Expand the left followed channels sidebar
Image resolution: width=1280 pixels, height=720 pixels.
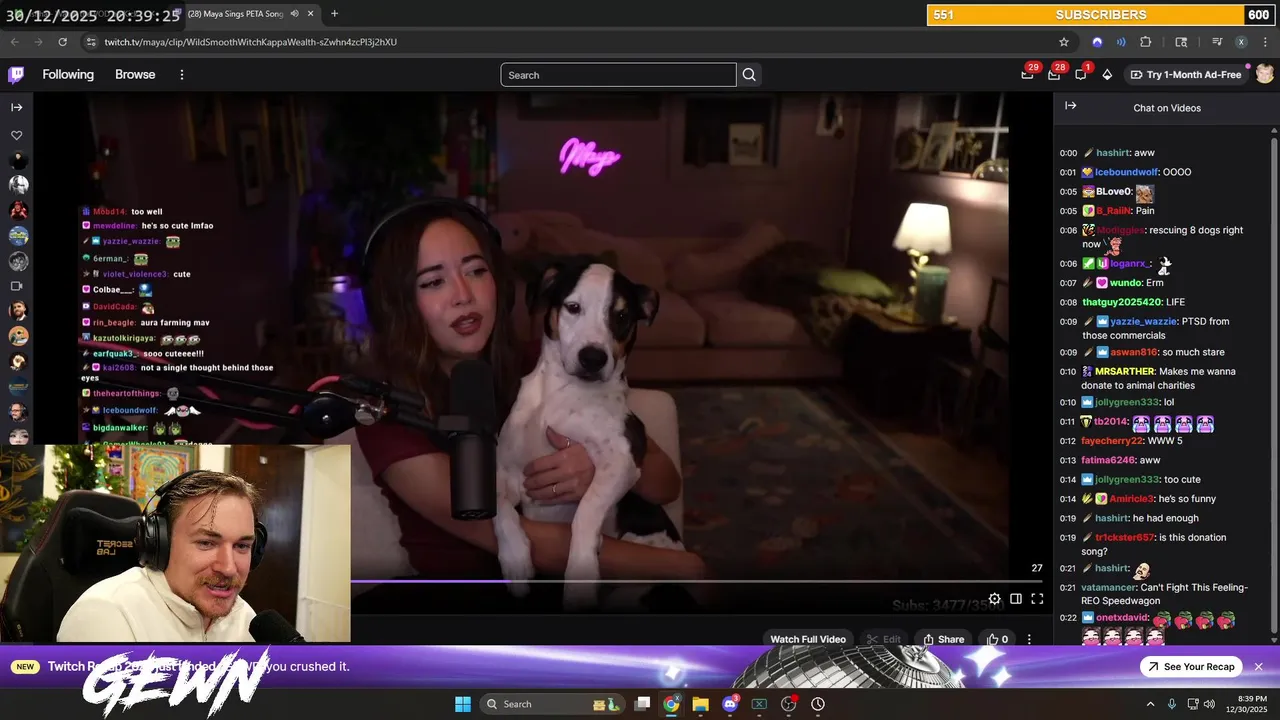pyautogui.click(x=16, y=107)
